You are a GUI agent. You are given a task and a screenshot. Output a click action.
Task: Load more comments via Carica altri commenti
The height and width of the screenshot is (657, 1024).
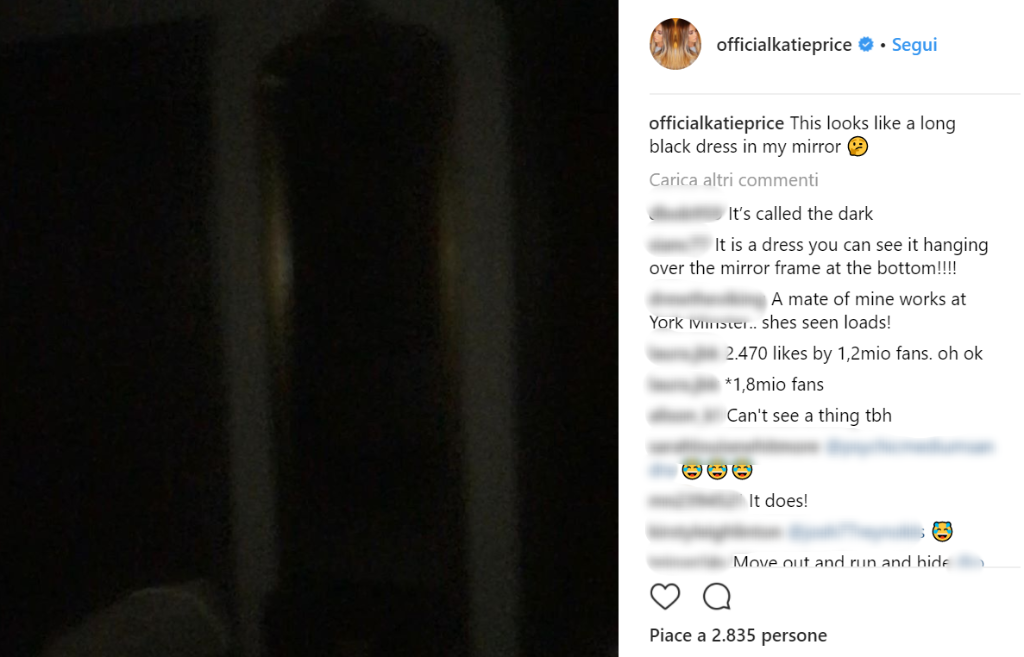(x=733, y=180)
